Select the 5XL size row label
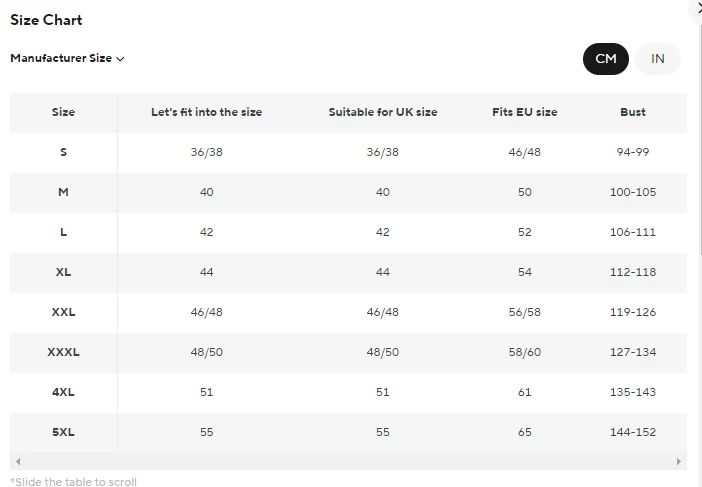 63,432
